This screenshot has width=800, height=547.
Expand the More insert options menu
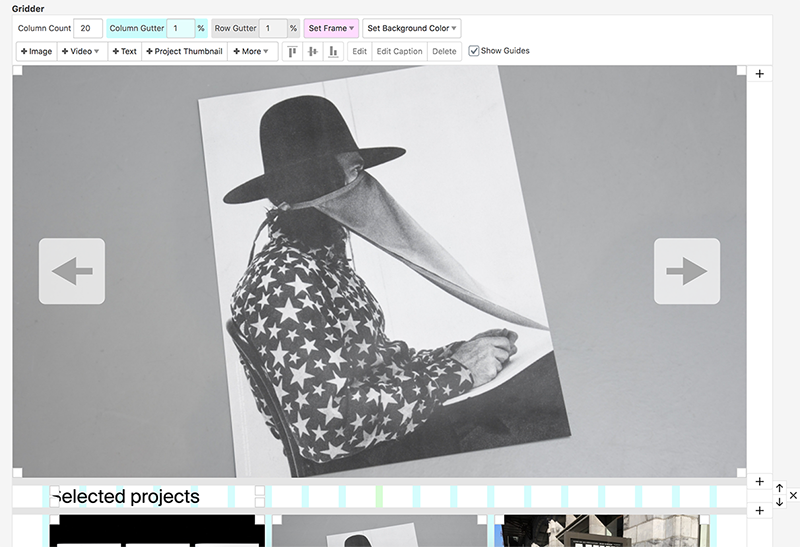pos(252,51)
